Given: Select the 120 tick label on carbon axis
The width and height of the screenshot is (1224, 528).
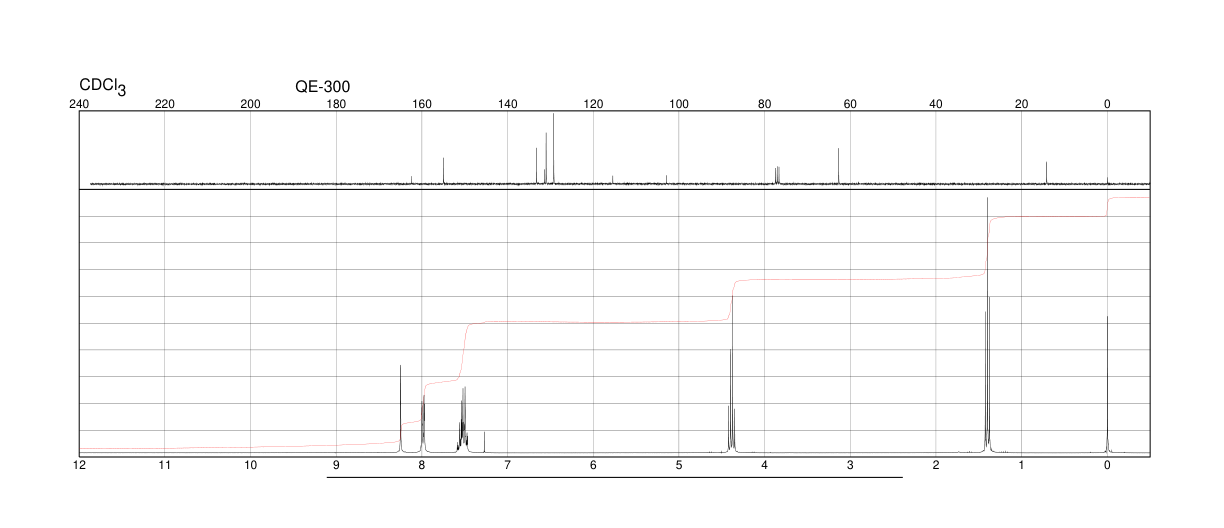Looking at the screenshot, I should [593, 104].
